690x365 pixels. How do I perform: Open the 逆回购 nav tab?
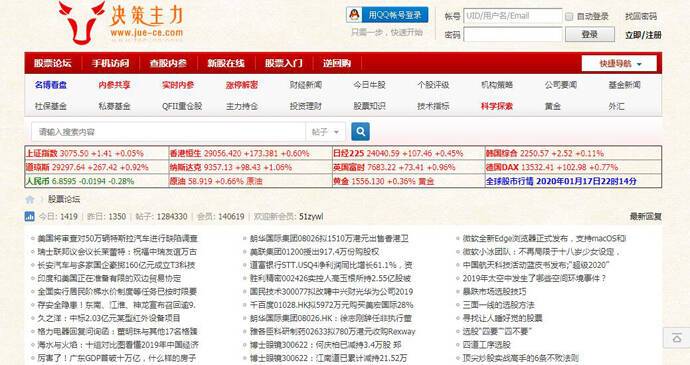[337, 63]
